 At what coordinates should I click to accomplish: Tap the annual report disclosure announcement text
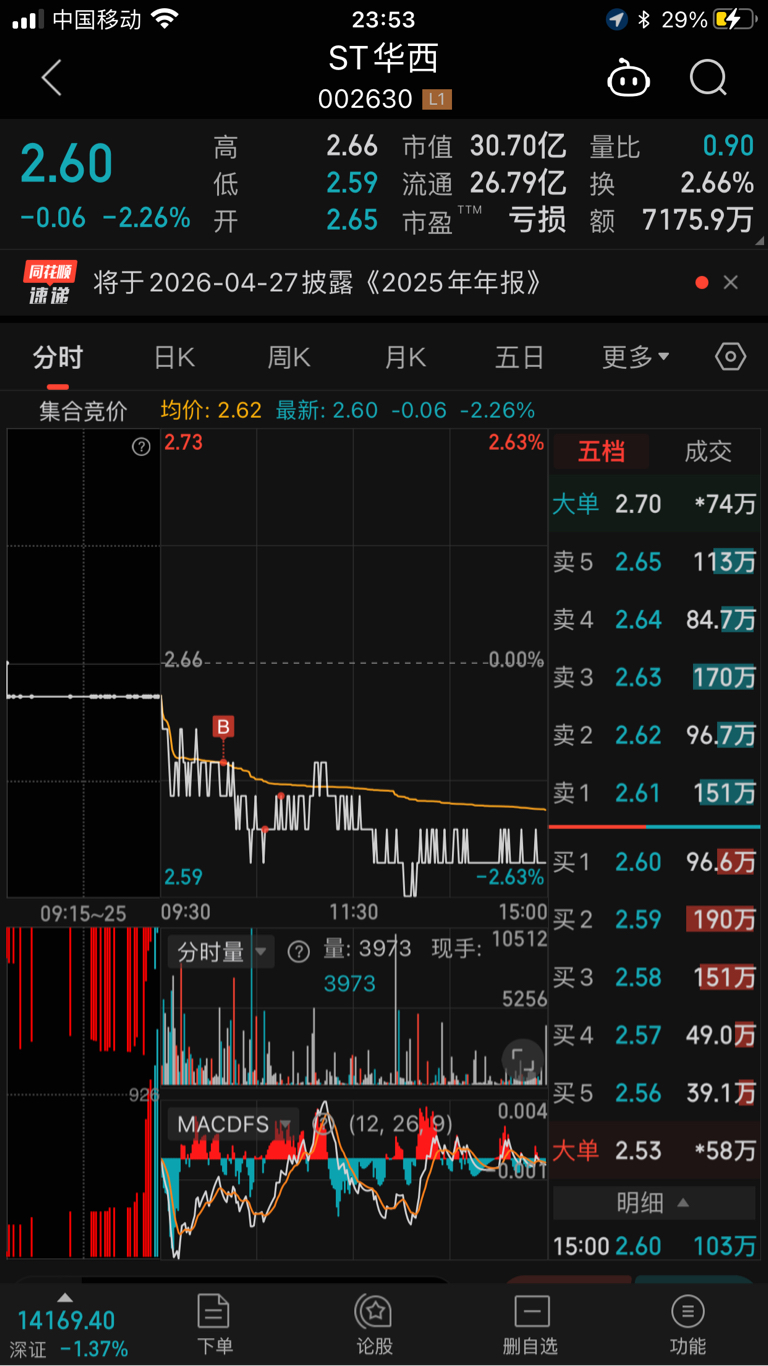pos(318,283)
